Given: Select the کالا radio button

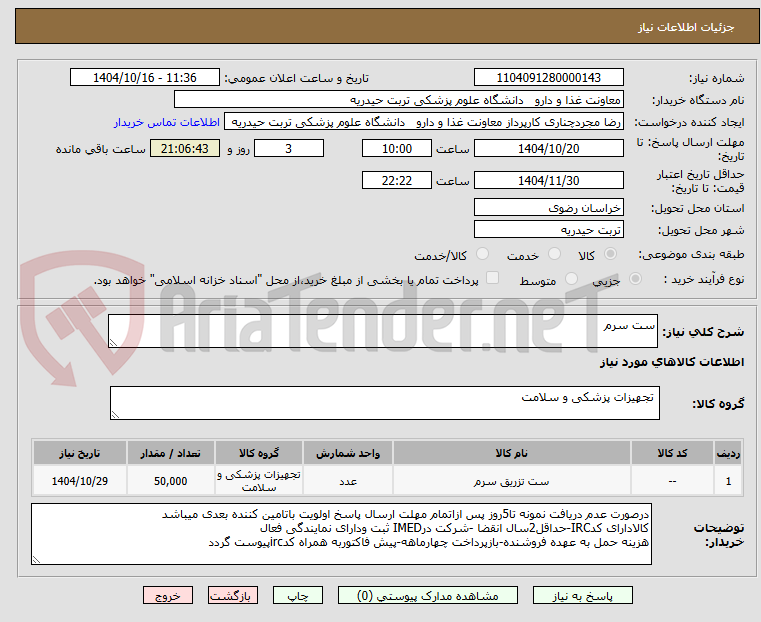Looking at the screenshot, I should click(611, 254).
